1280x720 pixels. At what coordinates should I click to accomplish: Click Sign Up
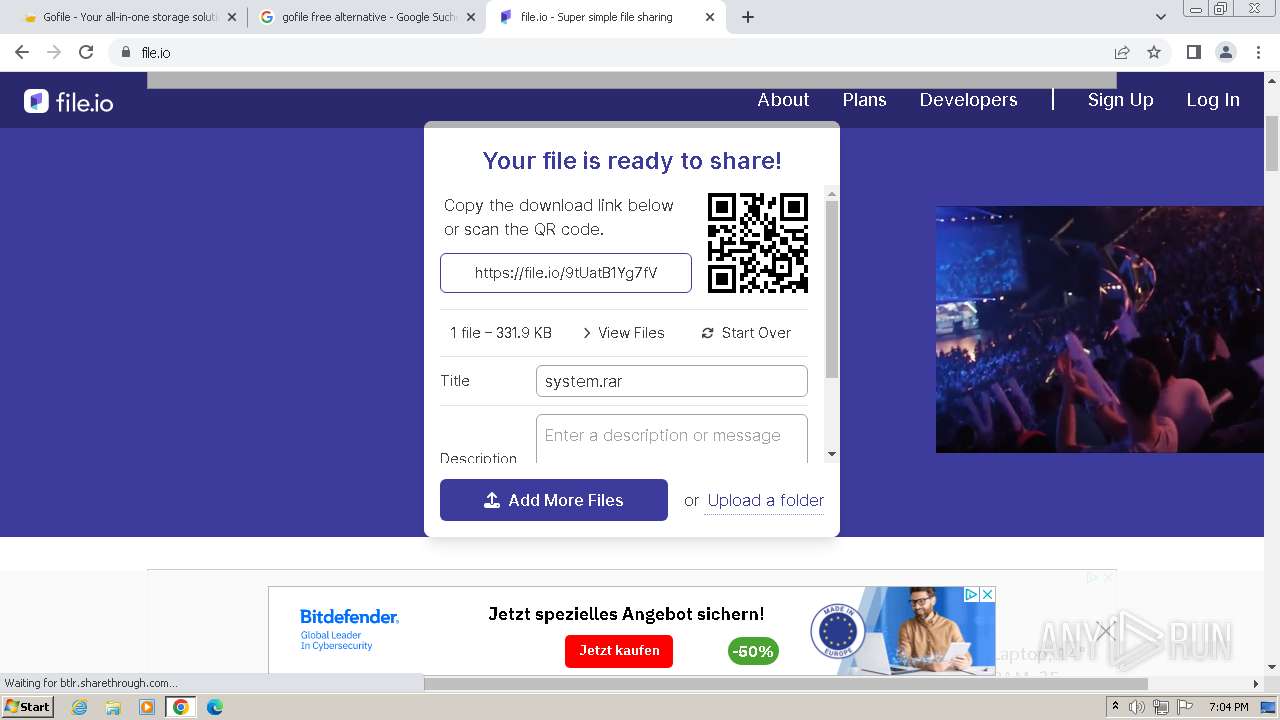pyautogui.click(x=1120, y=100)
